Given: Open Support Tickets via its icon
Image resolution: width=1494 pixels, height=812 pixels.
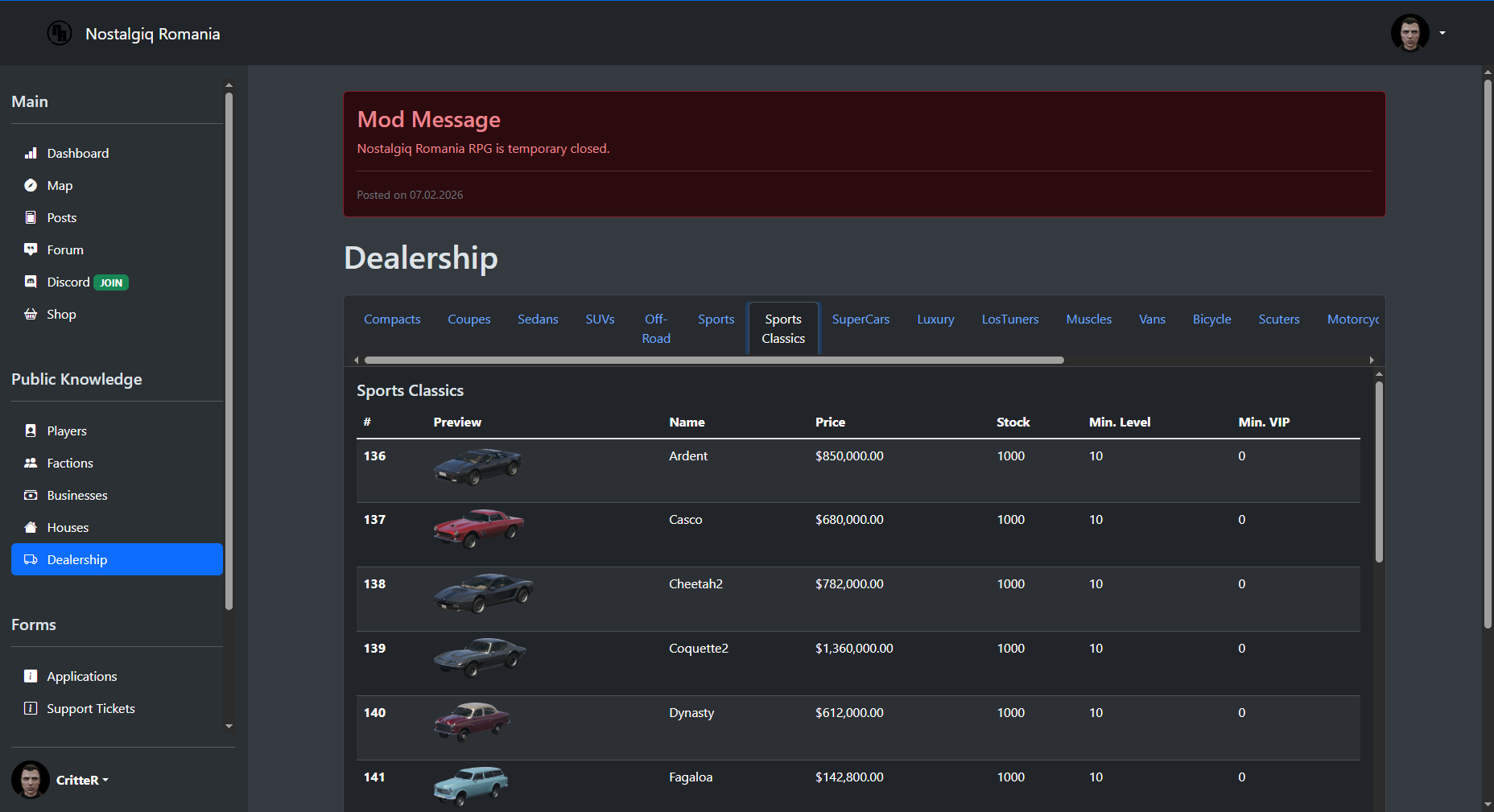Looking at the screenshot, I should pyautogui.click(x=31, y=708).
